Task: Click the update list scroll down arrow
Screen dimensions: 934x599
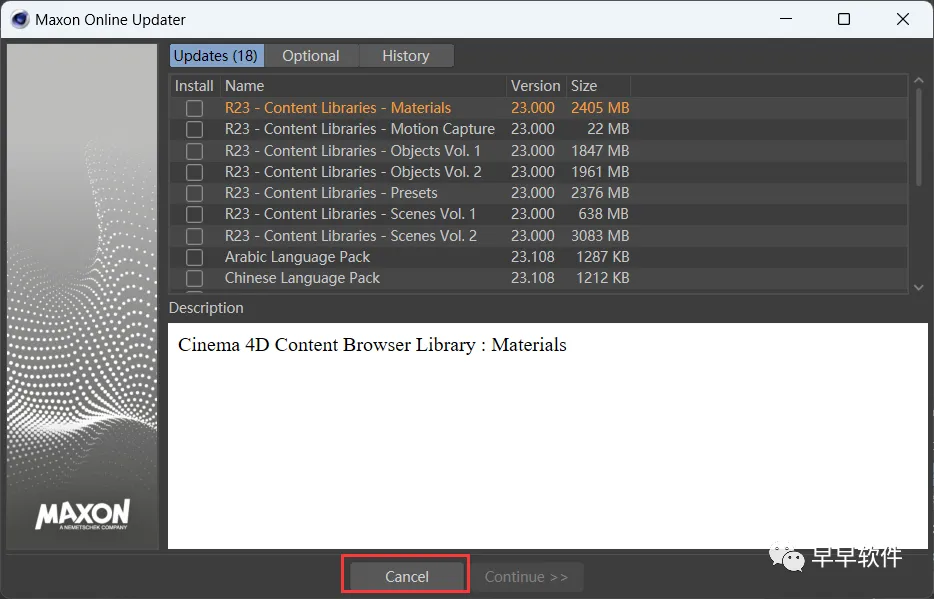Action: [x=919, y=288]
